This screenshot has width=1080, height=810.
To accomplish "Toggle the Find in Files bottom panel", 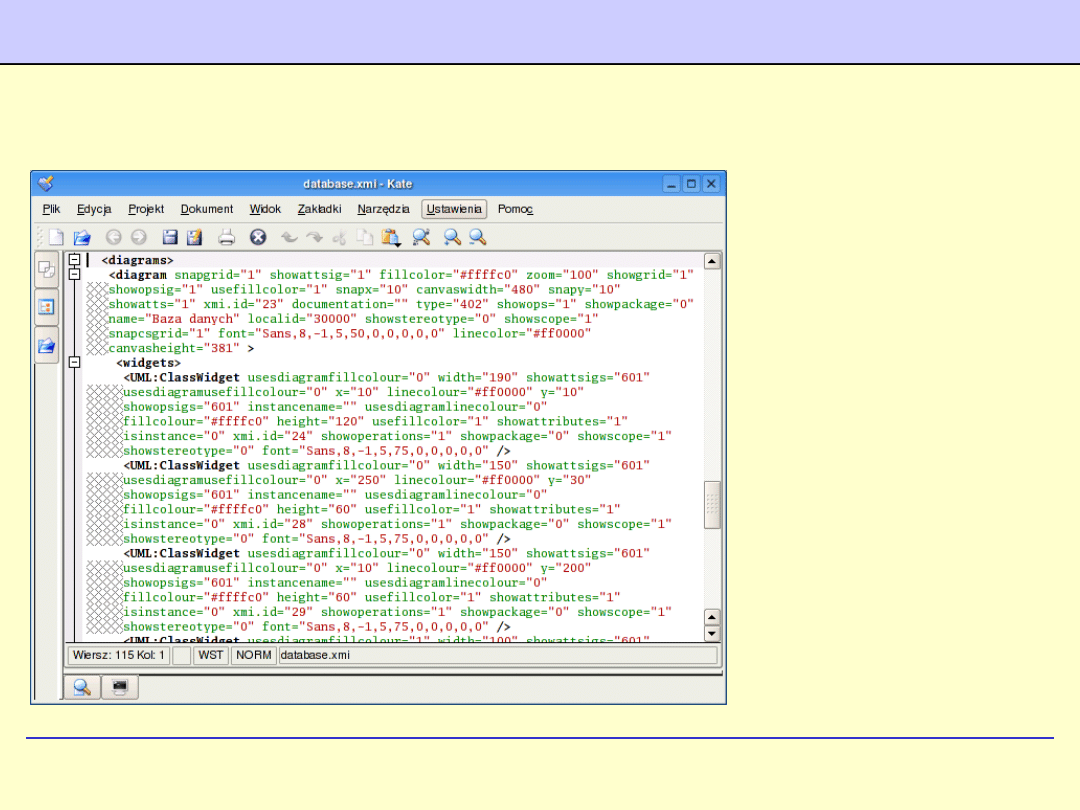I will pos(82,687).
